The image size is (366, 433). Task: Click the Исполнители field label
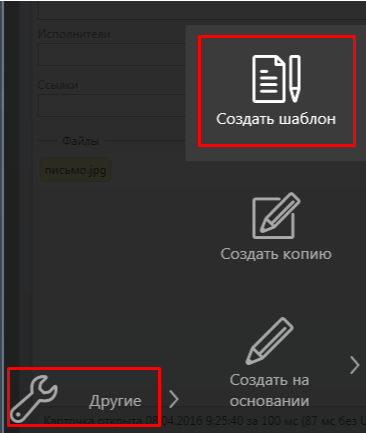pos(74,34)
